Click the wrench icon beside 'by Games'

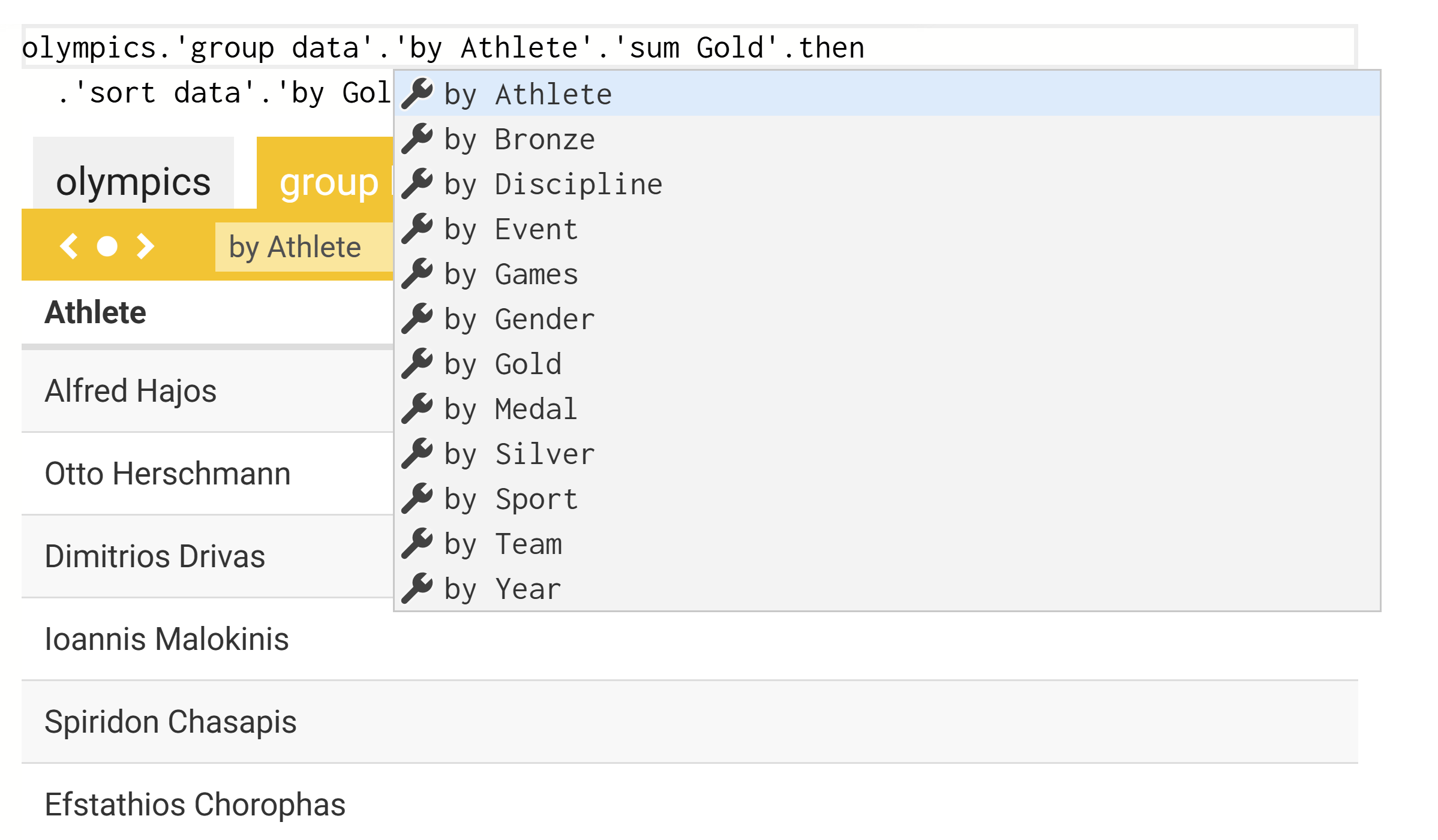point(417,273)
